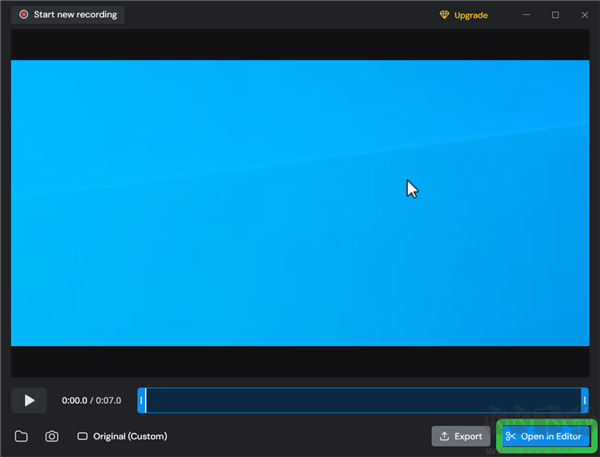Click the video preview area
The width and height of the screenshot is (600, 457).
tap(300, 202)
